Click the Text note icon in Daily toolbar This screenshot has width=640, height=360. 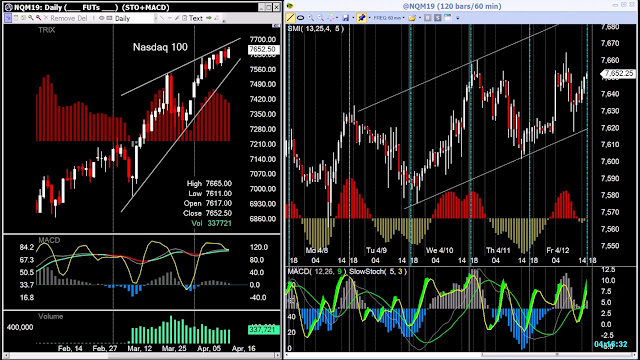(184, 18)
